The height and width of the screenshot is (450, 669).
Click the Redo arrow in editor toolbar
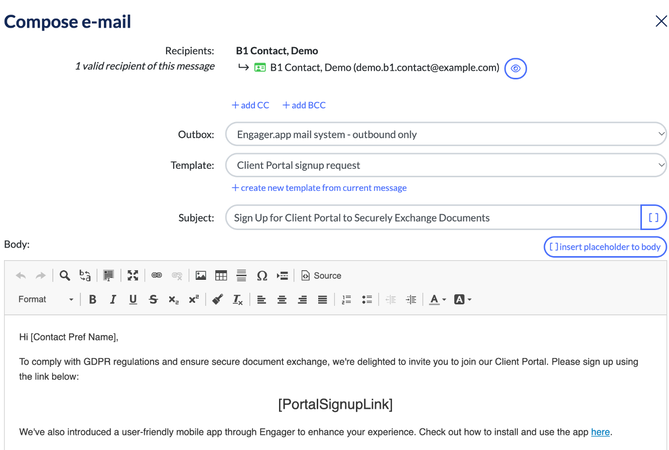(x=41, y=276)
